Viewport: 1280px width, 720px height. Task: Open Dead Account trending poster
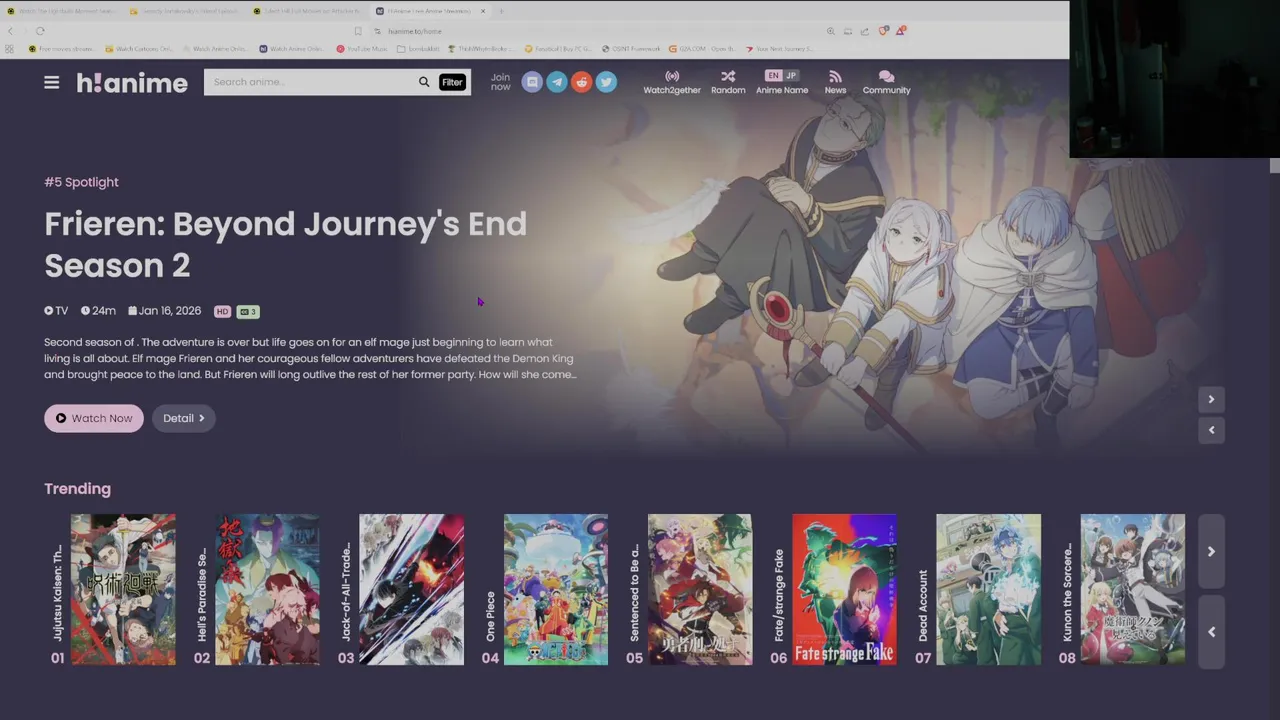coord(988,589)
